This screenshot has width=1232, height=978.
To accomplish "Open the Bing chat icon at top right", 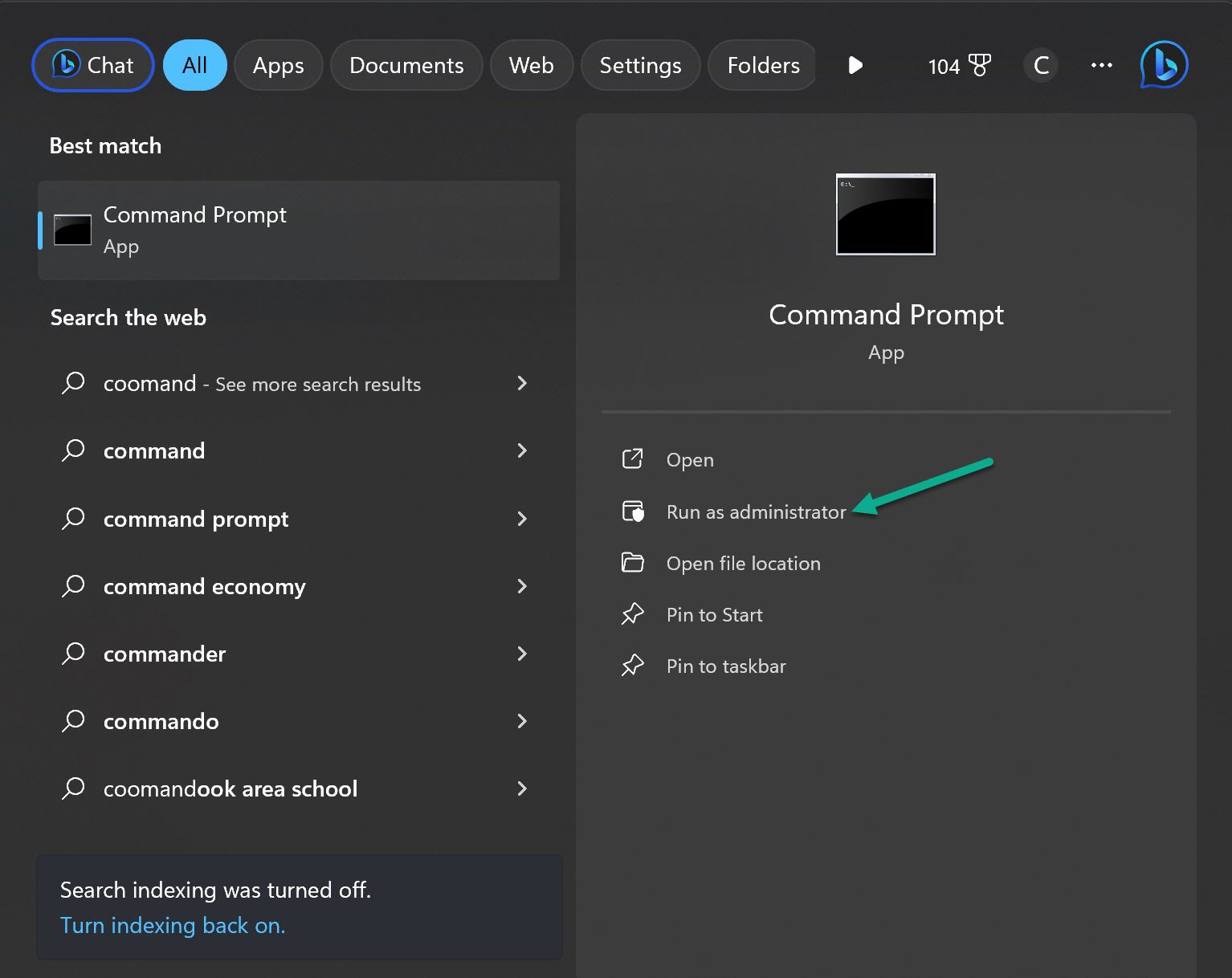I will (x=1164, y=65).
